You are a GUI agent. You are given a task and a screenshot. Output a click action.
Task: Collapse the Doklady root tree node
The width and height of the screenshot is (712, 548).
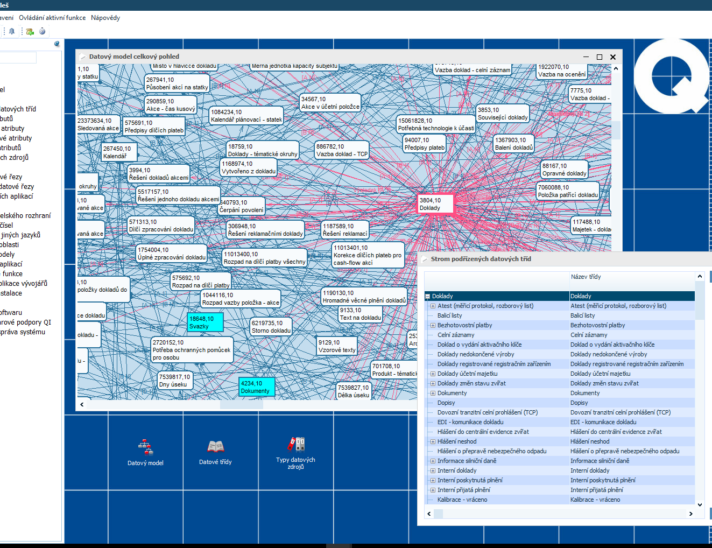[426, 296]
